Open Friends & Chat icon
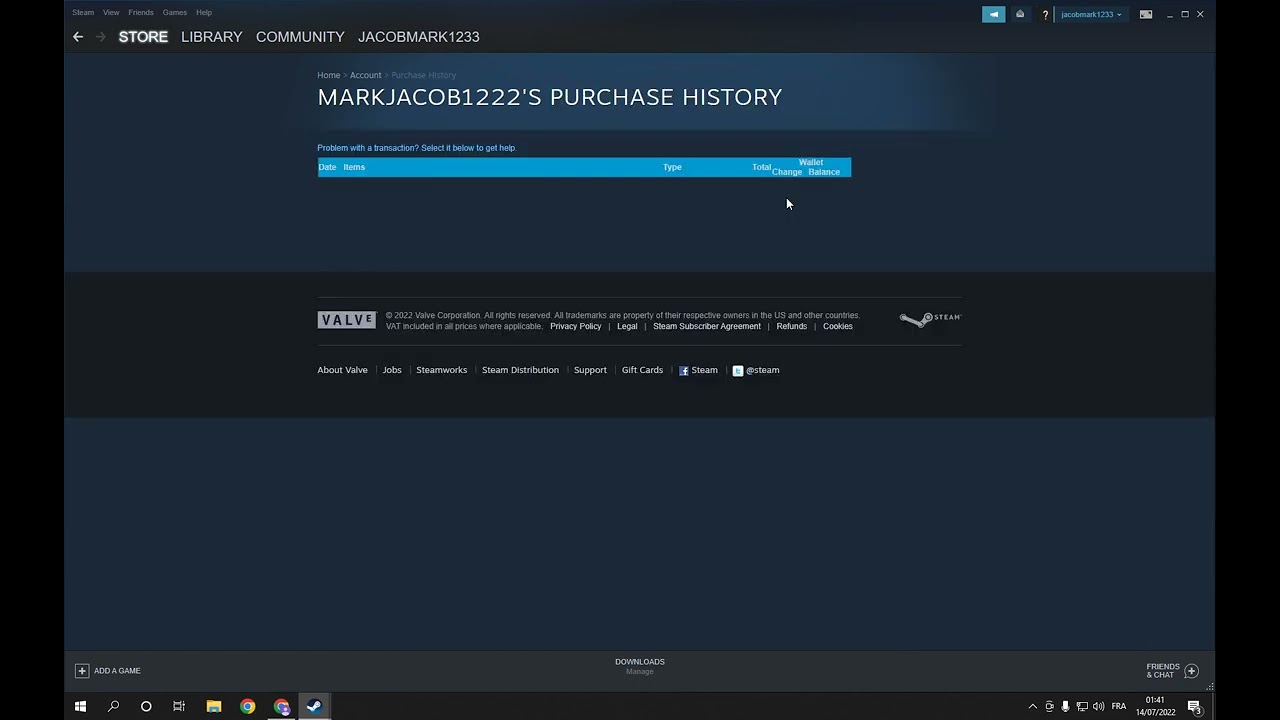Viewport: 1280px width, 720px height. [1191, 671]
